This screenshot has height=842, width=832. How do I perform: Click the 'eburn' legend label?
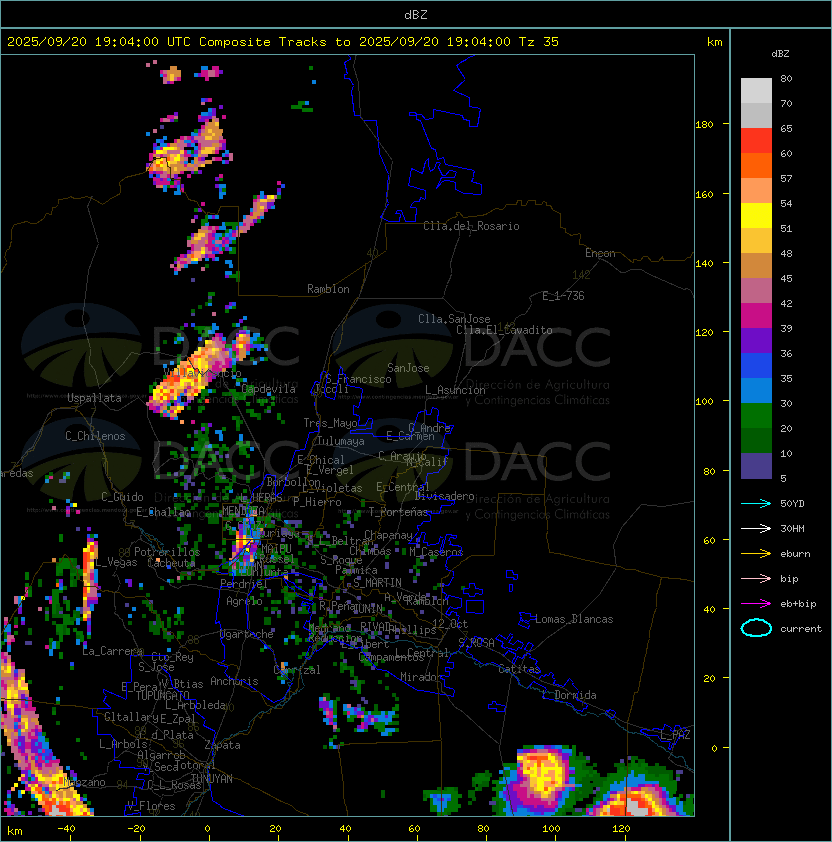(x=795, y=554)
